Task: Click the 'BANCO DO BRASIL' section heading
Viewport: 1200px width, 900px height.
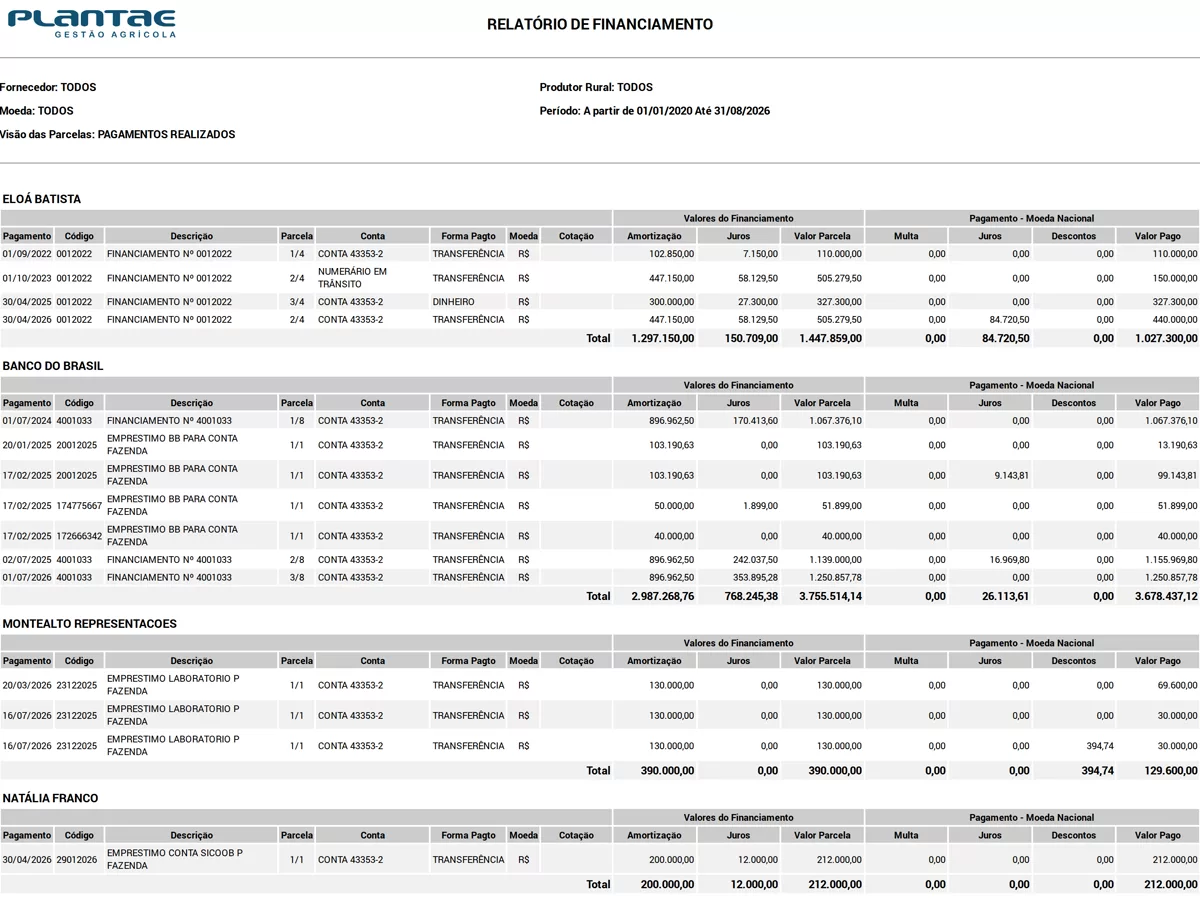Action: [x=53, y=366]
